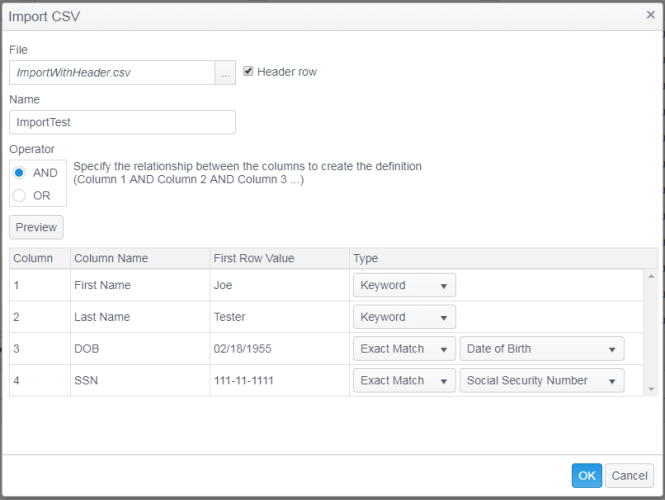Open Type dropdown for Last Name row
The image size is (665, 500).
click(404, 317)
